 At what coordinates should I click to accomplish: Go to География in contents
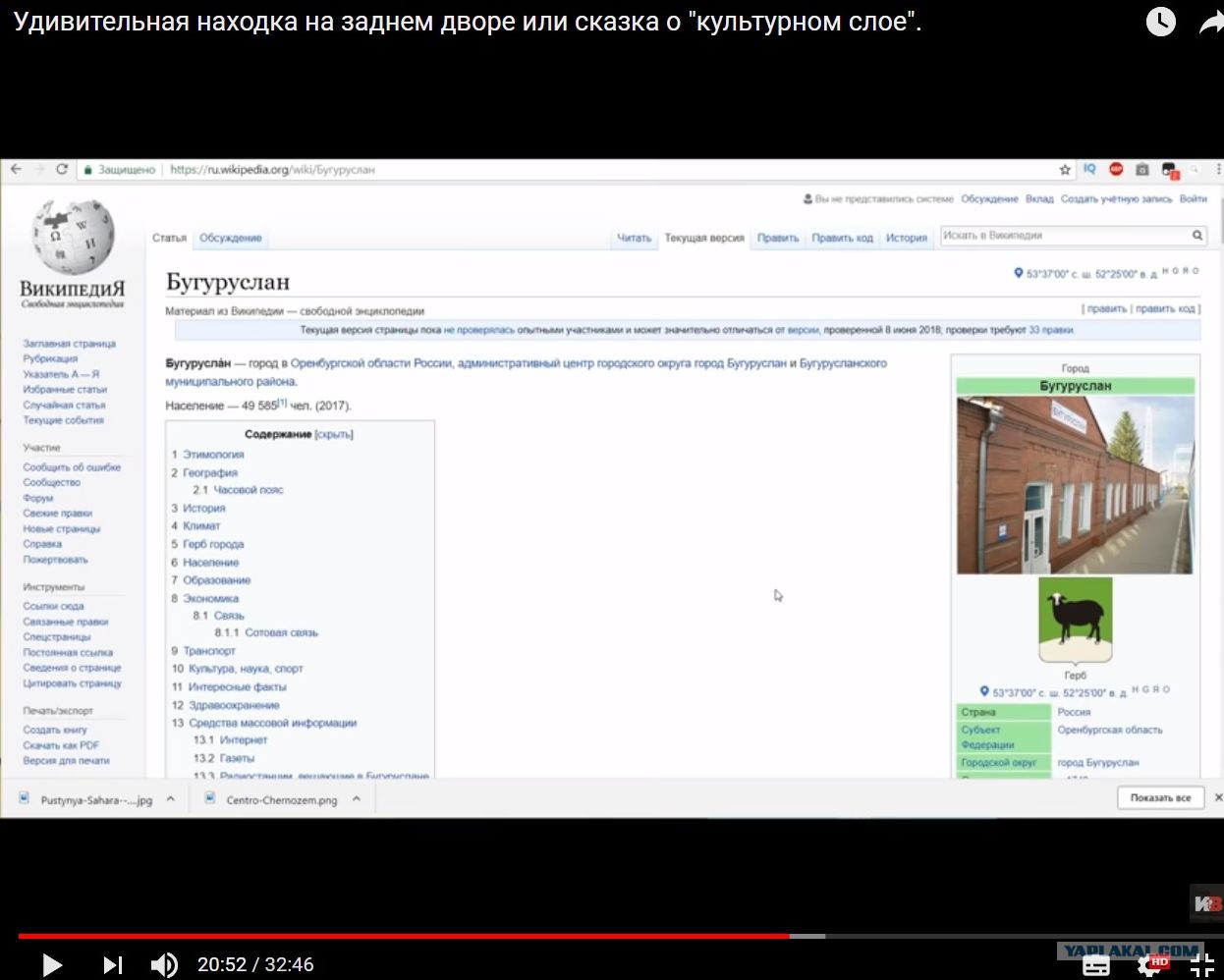(210, 472)
